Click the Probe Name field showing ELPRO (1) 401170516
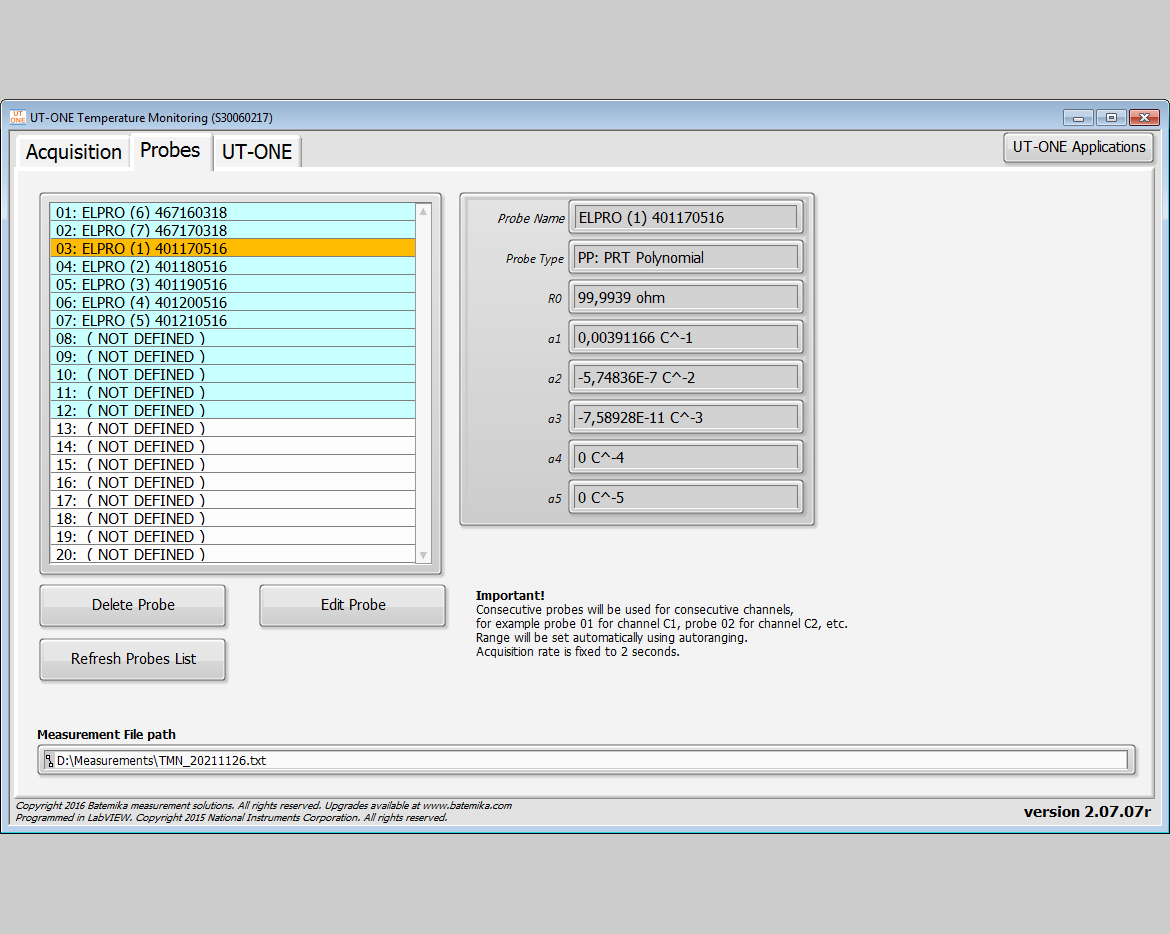The width and height of the screenshot is (1170, 934). coord(685,217)
